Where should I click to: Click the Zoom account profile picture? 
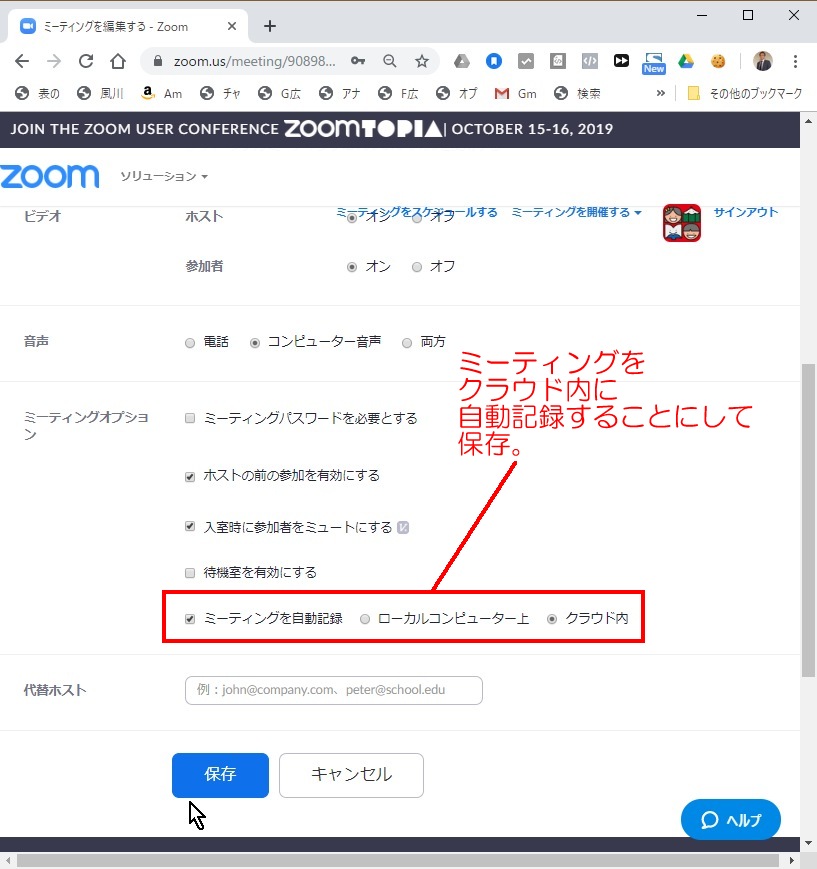[x=682, y=223]
